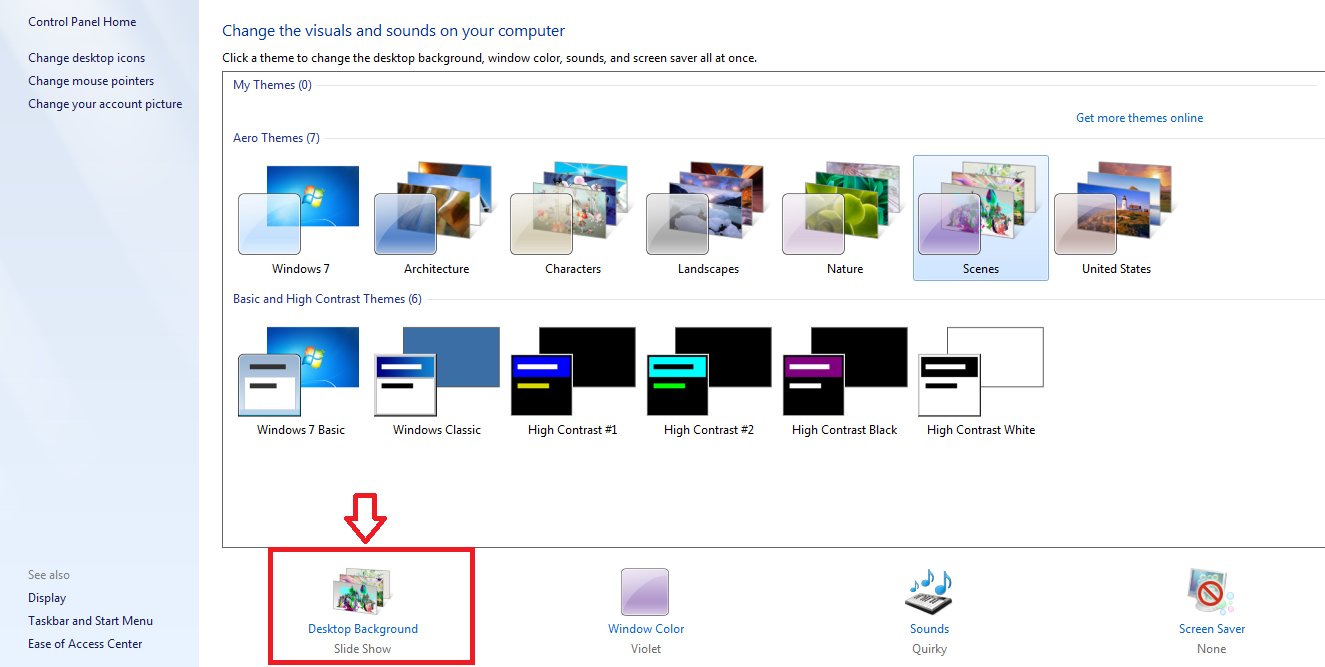Screen dimensions: 1325x667
Task: Click the Desktop Background link
Action: point(363,629)
